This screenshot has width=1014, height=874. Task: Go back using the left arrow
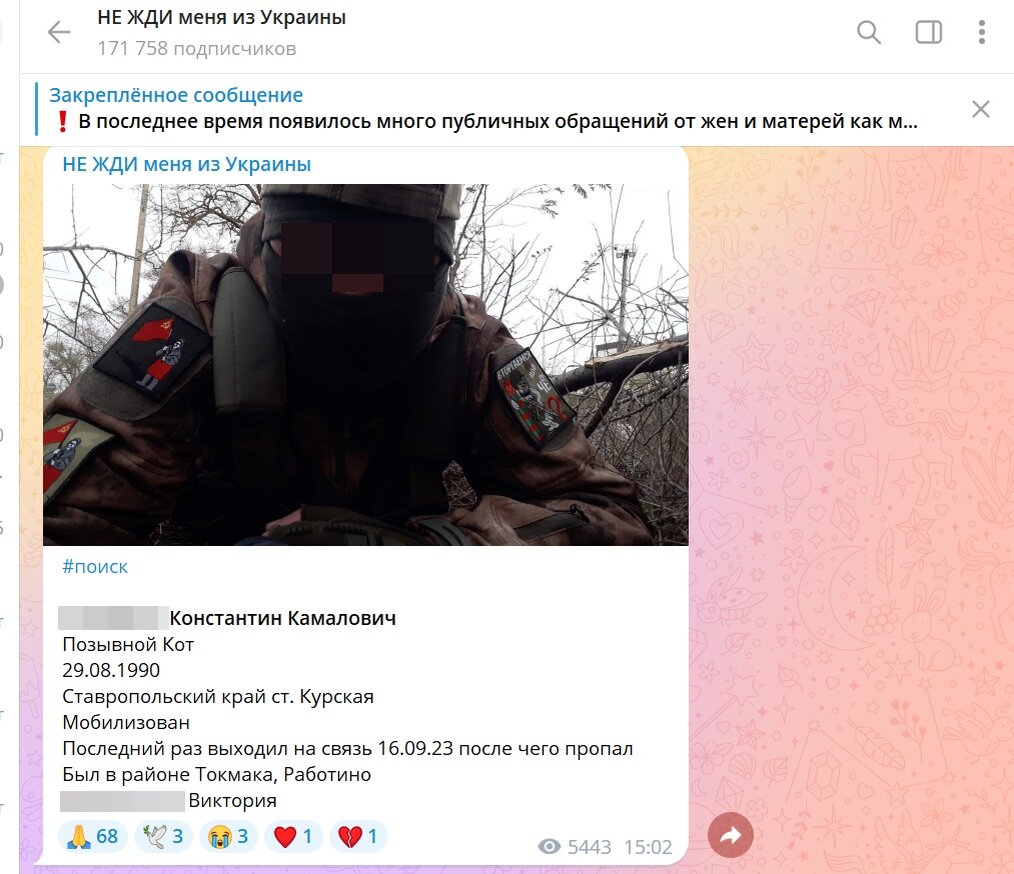pyautogui.click(x=59, y=32)
